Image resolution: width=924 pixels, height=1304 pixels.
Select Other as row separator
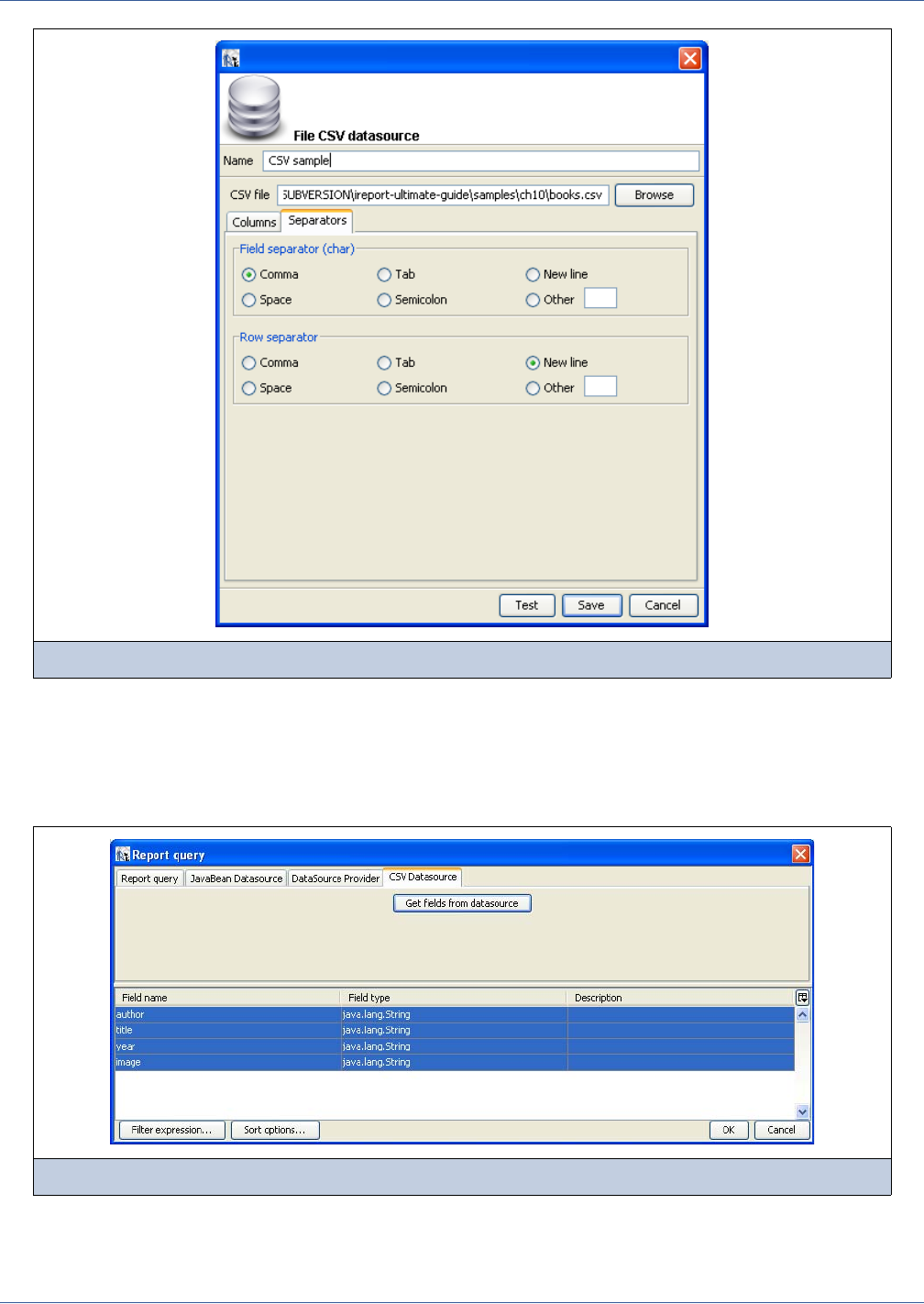[x=550, y=389]
